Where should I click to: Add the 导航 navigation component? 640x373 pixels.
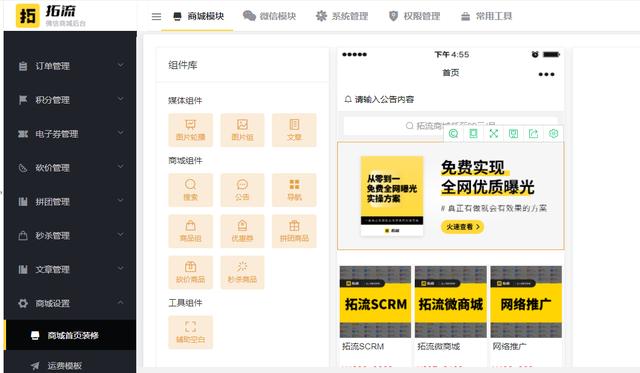(294, 190)
